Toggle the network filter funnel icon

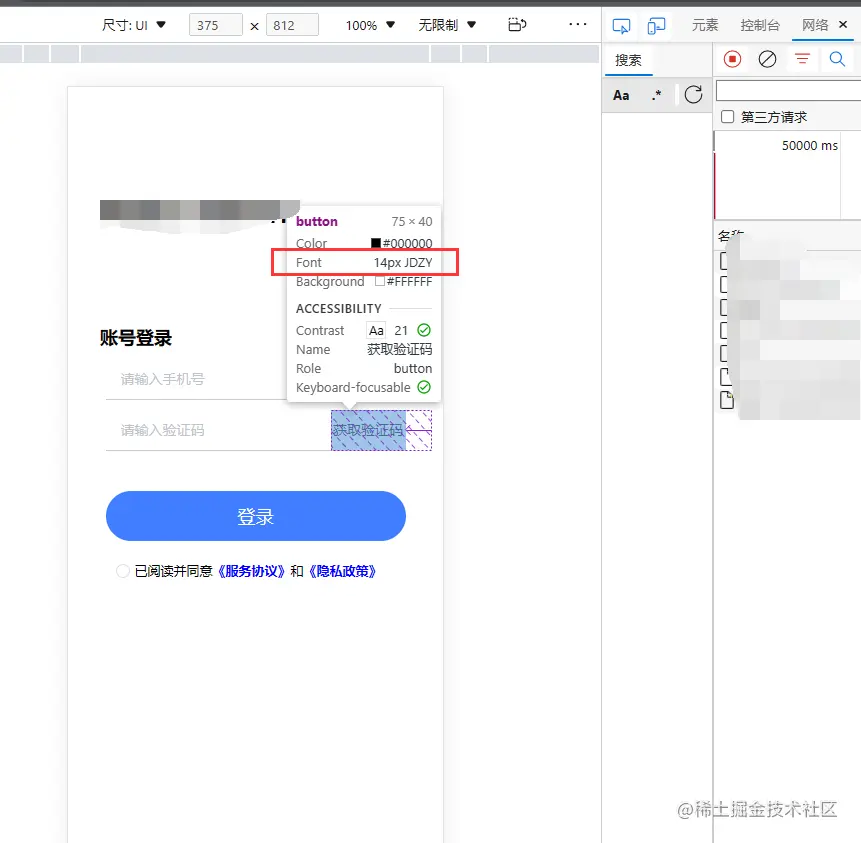802,58
